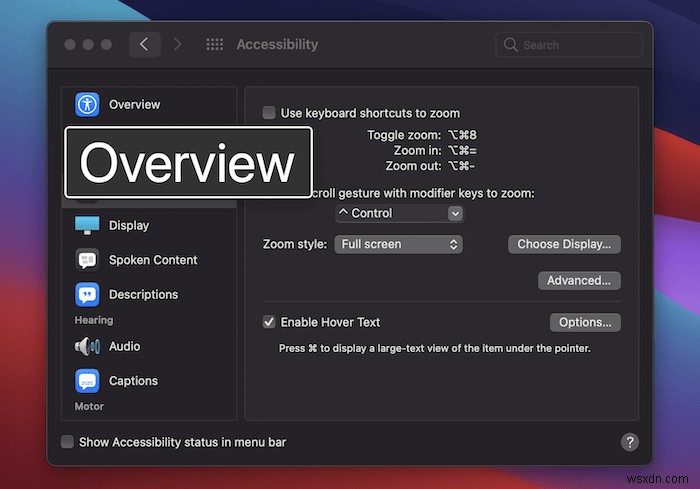Click in the Search field
Image resolution: width=700 pixels, height=489 pixels.
click(x=570, y=45)
